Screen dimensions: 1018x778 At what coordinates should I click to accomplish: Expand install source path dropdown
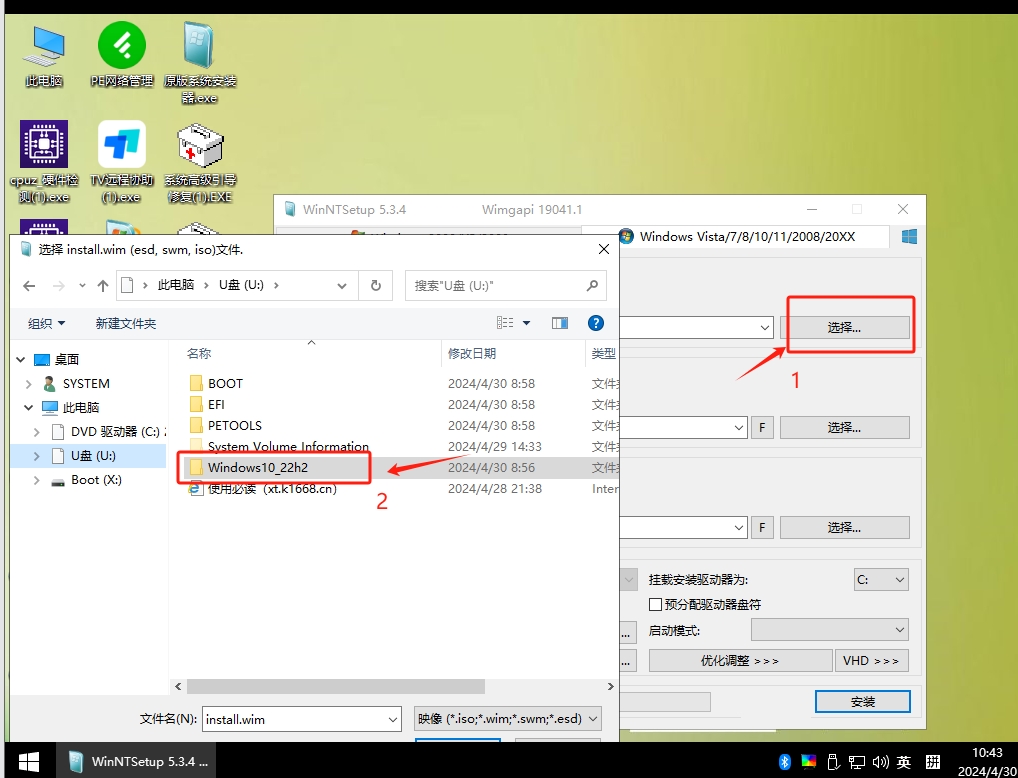pos(765,327)
